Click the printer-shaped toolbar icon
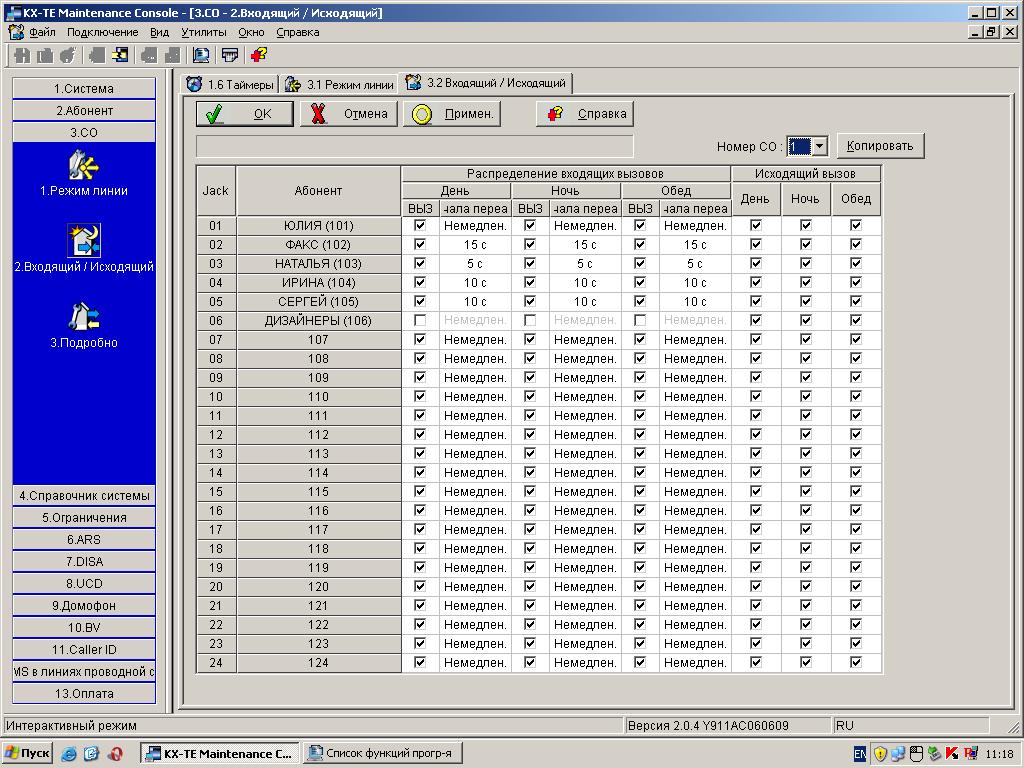1024x768 pixels. [x=230, y=55]
